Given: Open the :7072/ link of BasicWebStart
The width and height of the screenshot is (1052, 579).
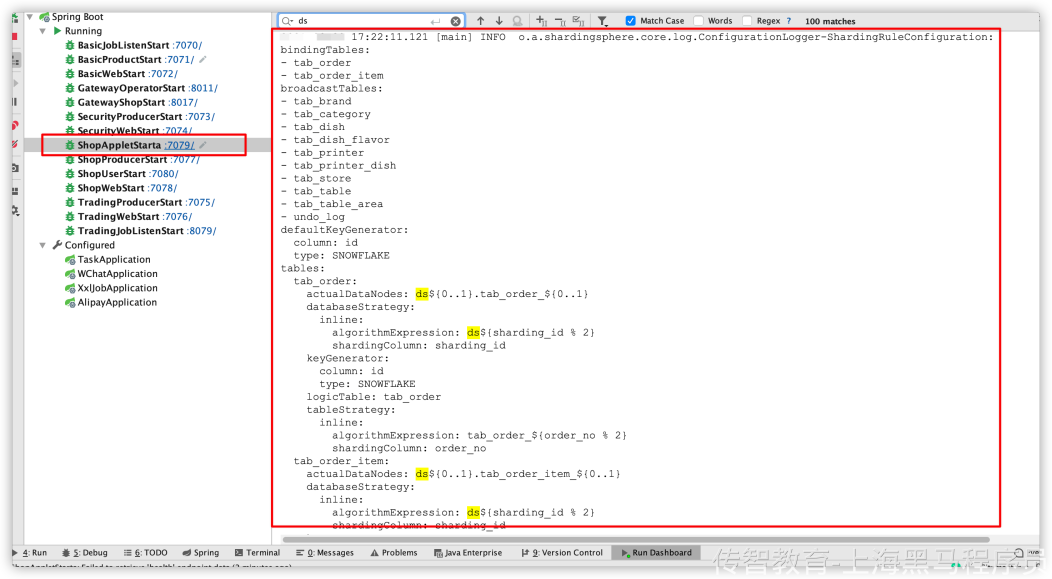Looking at the screenshot, I should coord(163,74).
